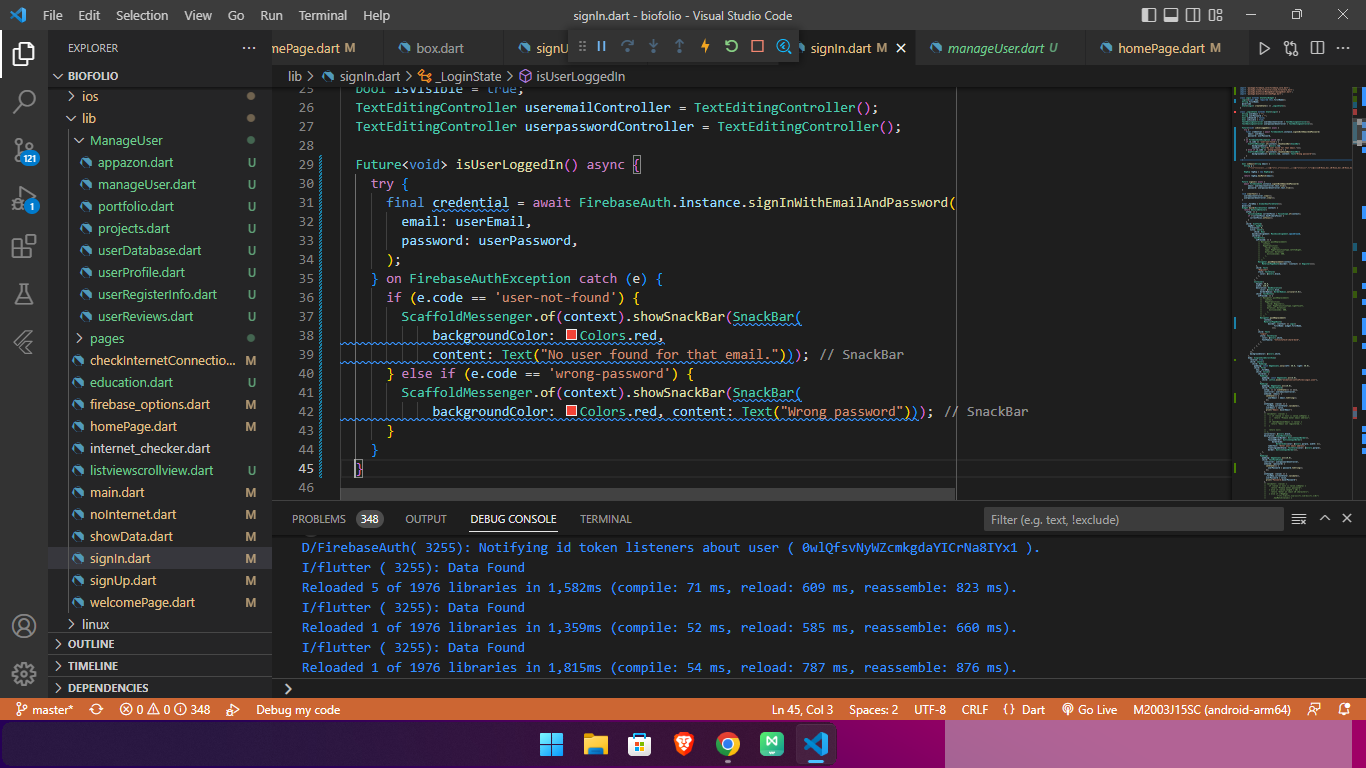Switch to the OUTPUT panel tab
The width and height of the screenshot is (1366, 768).
pos(426,519)
